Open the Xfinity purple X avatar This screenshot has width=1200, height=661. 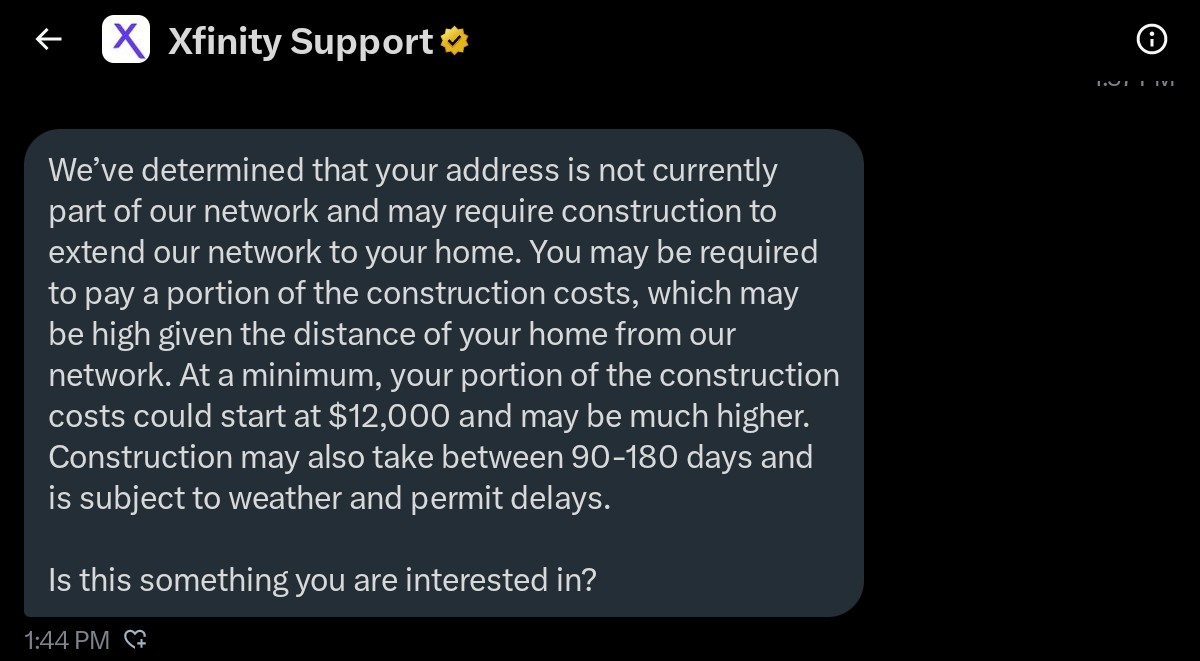127,40
